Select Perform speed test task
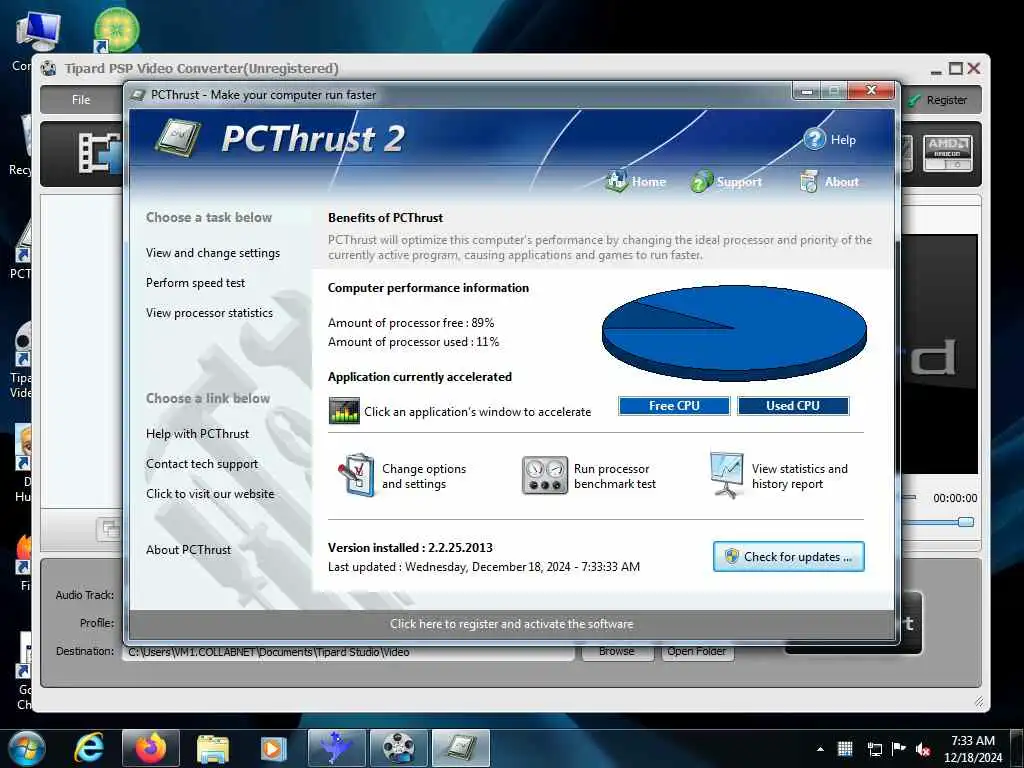The height and width of the screenshot is (768, 1024). point(195,283)
